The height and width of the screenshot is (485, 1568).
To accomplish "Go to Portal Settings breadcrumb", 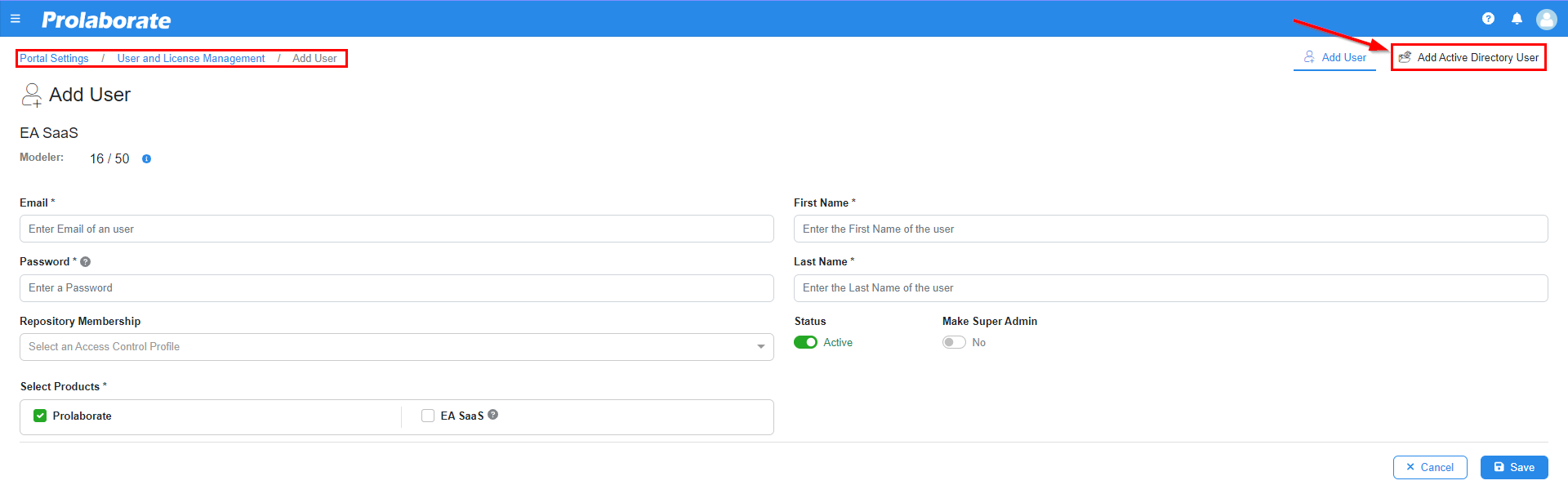I will point(54,58).
